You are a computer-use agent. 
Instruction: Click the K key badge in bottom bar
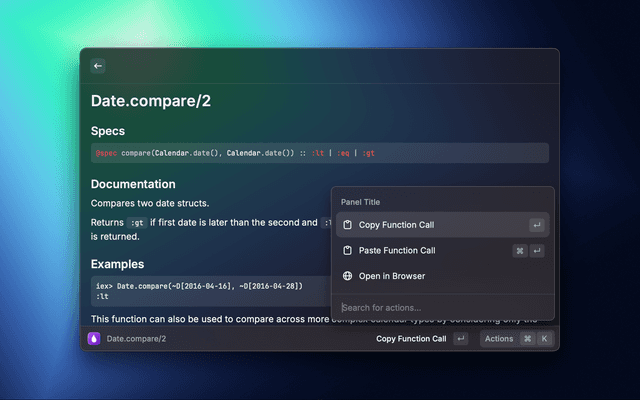point(545,339)
